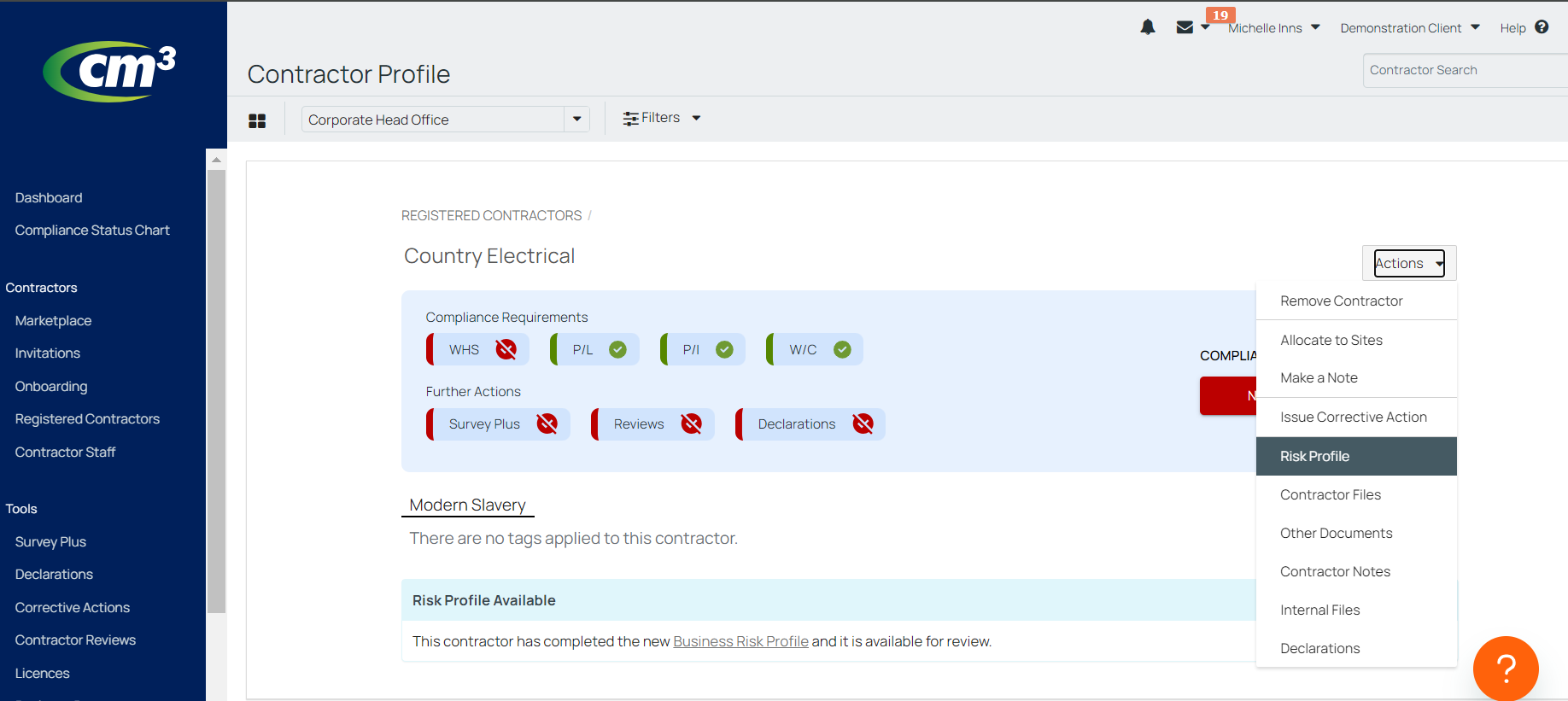Image resolution: width=1568 pixels, height=701 pixels.
Task: Click the grid view icon beside site selector
Action: click(257, 120)
